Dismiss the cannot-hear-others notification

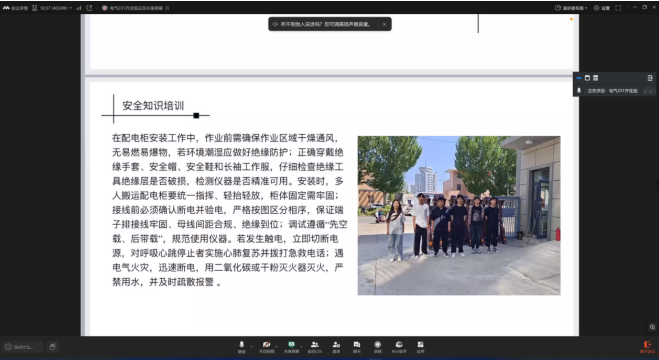[x=384, y=24]
